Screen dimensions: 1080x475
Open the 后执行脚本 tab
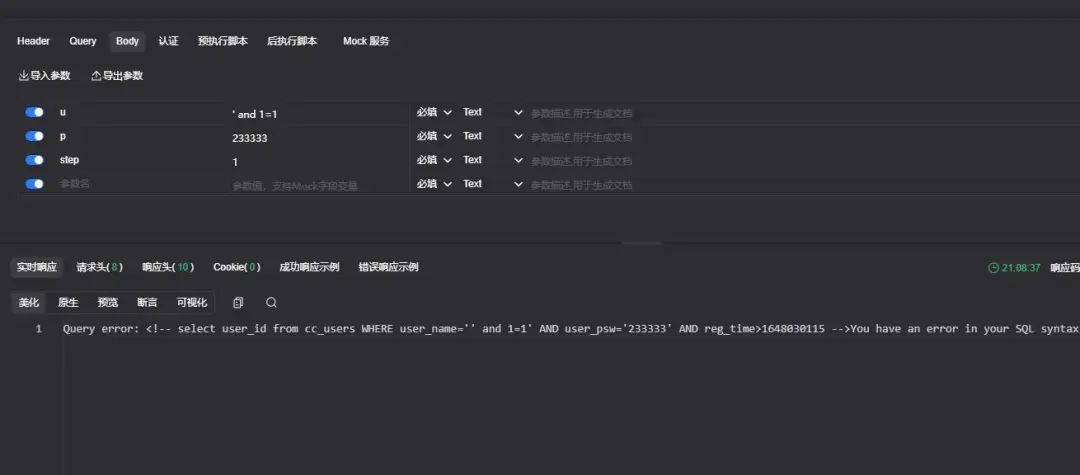tap(292, 41)
